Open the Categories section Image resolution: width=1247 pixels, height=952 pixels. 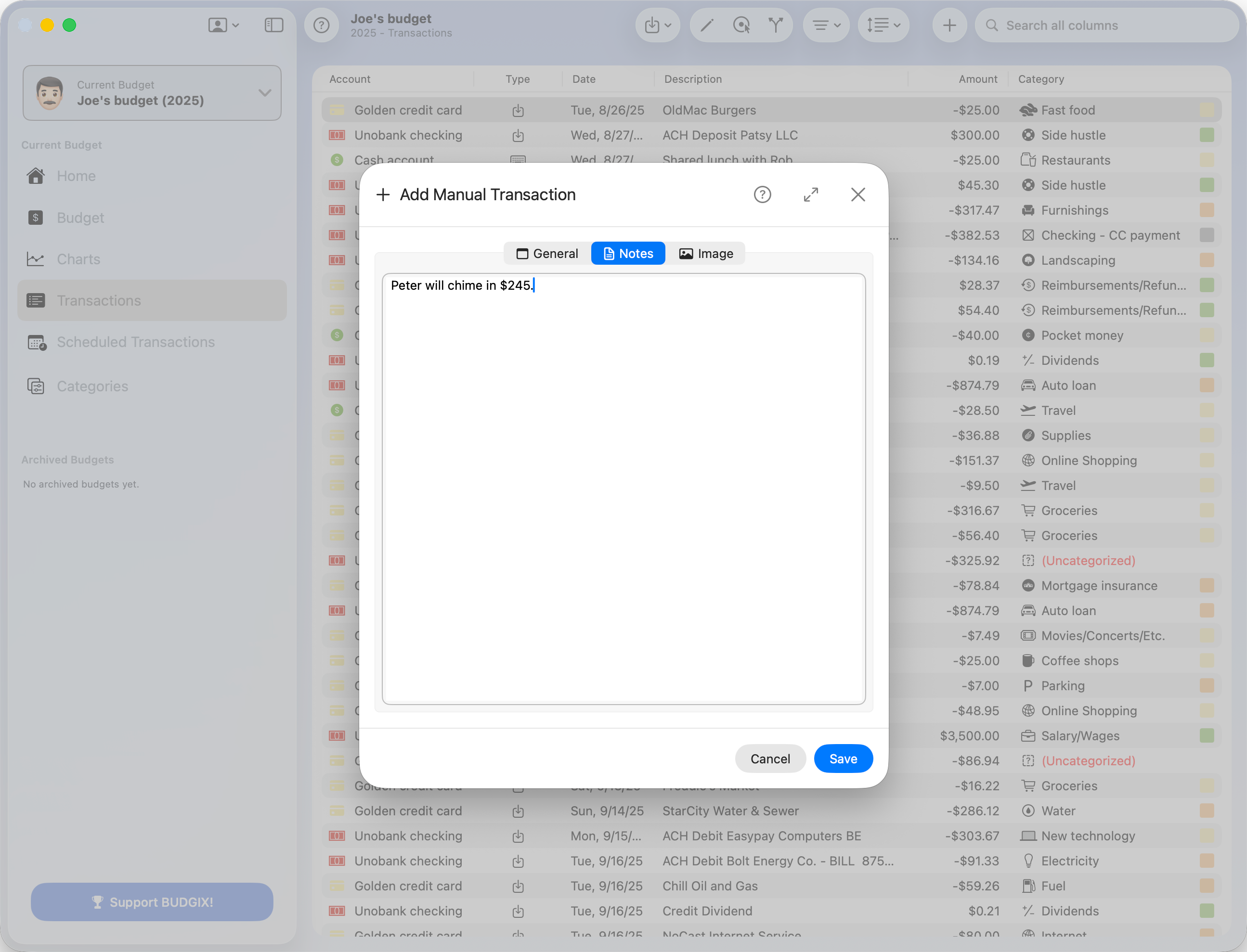(92, 386)
